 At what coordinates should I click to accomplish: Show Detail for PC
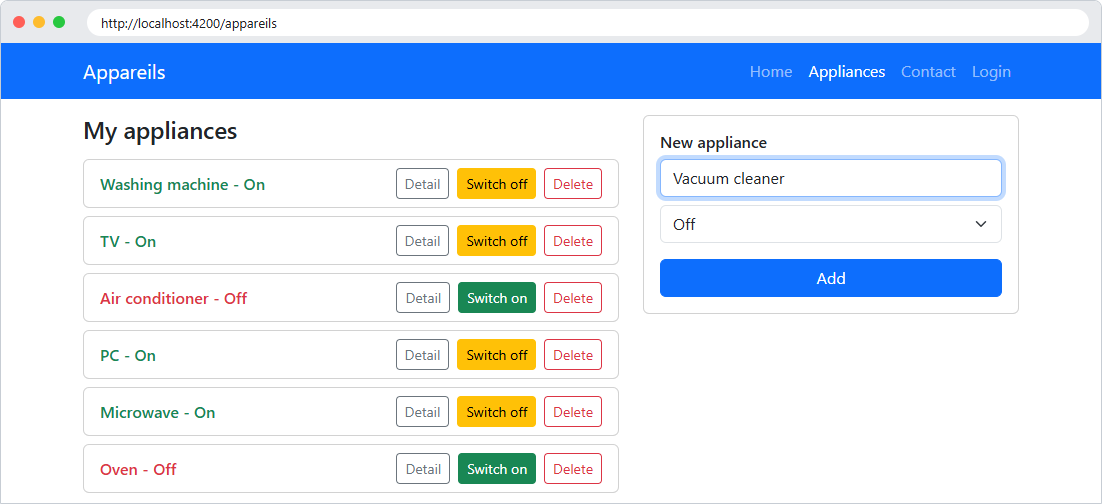point(422,355)
